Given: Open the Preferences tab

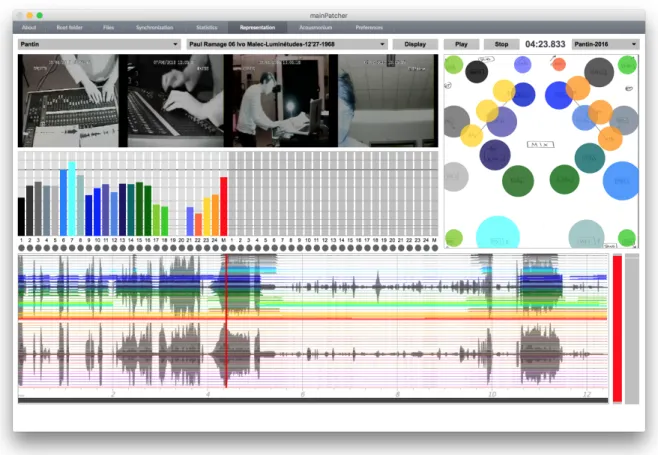Looking at the screenshot, I should point(369,27).
